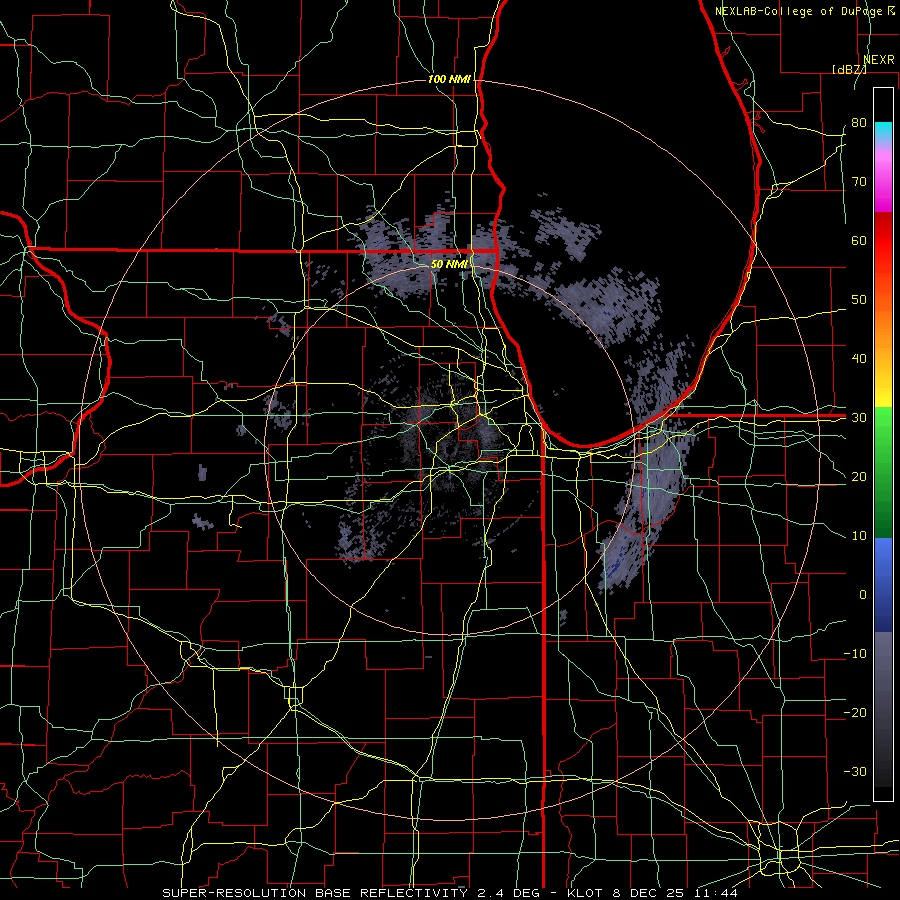Click the 40 value on the dBZ scale
Screen dimensions: 900x900
(859, 359)
